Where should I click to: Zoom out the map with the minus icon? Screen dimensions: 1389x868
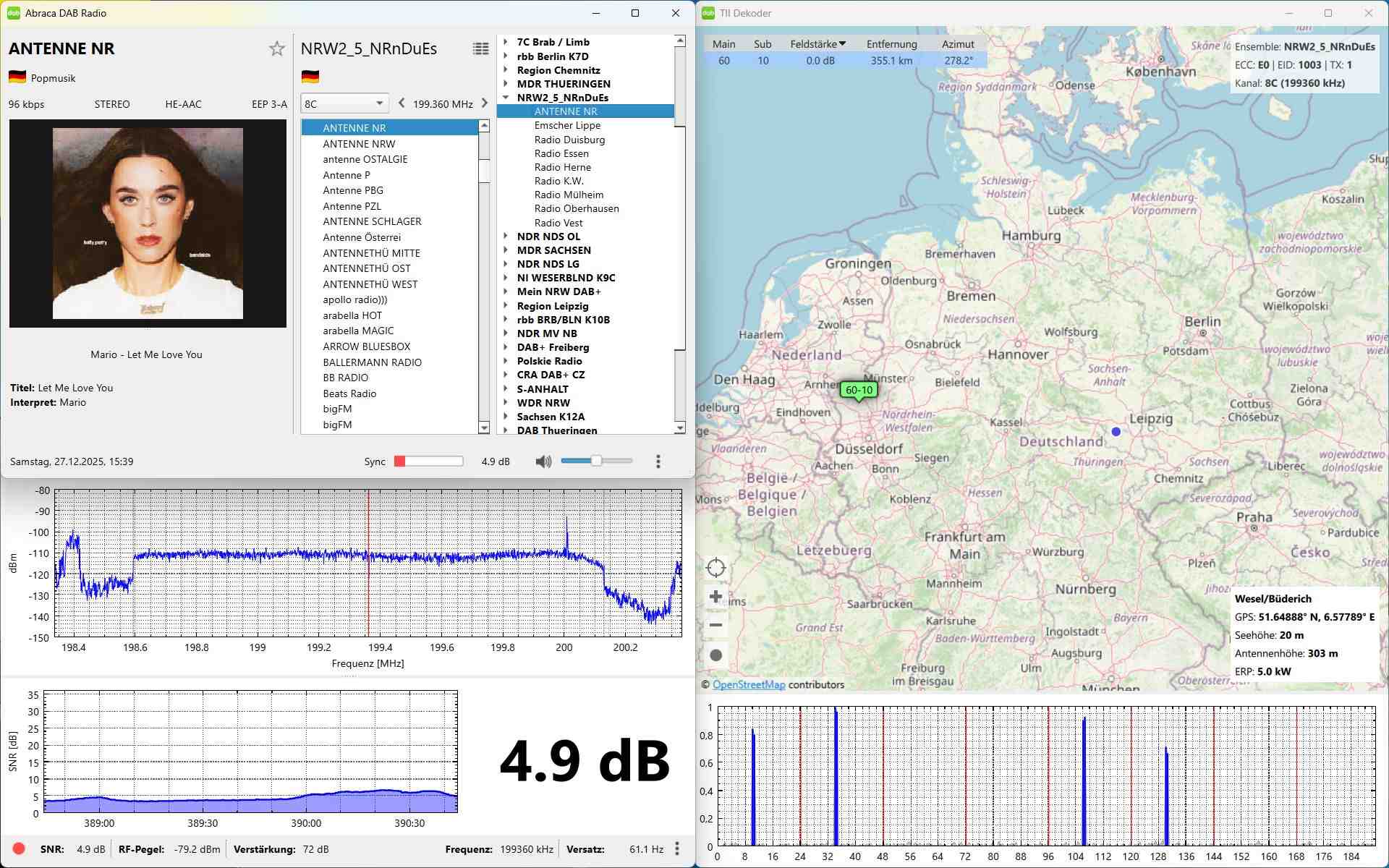click(x=715, y=625)
